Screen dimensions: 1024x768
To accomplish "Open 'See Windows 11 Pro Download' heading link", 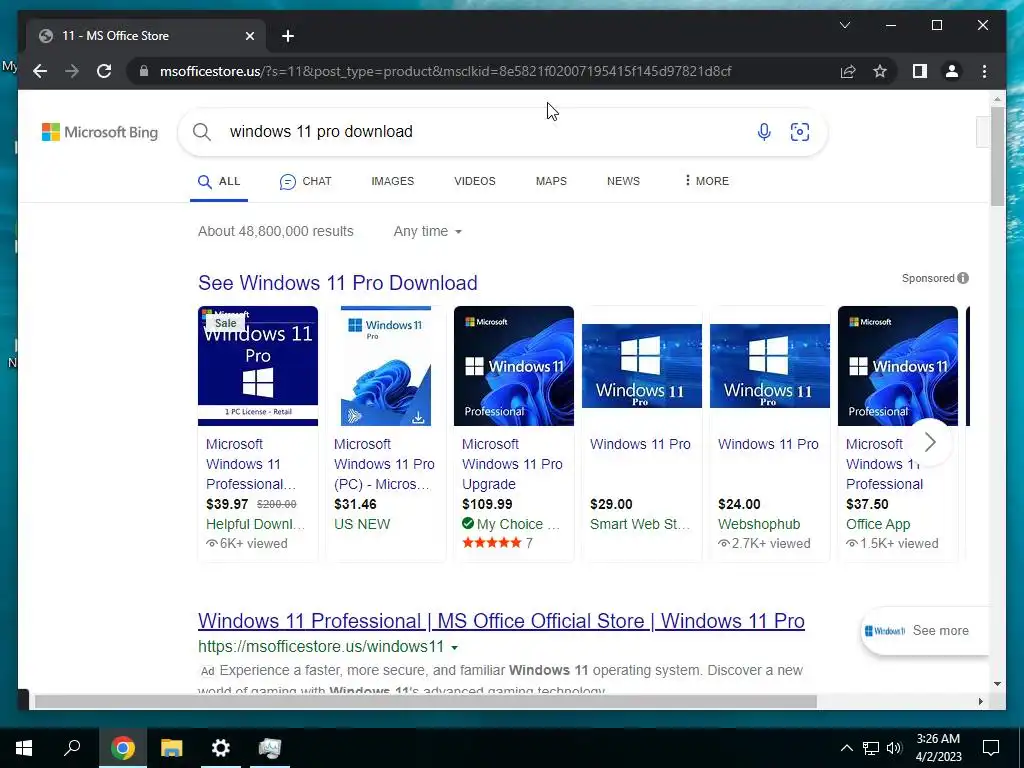I will click(x=338, y=283).
